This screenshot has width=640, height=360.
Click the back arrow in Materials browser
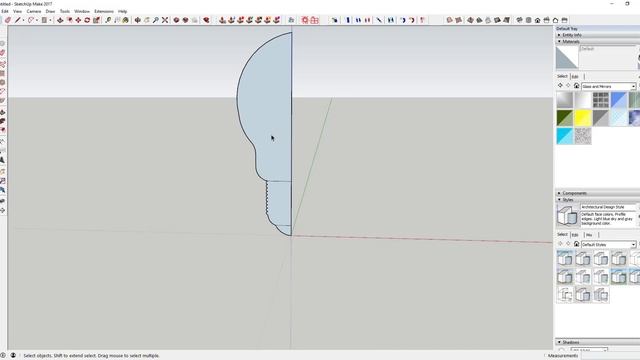point(560,86)
